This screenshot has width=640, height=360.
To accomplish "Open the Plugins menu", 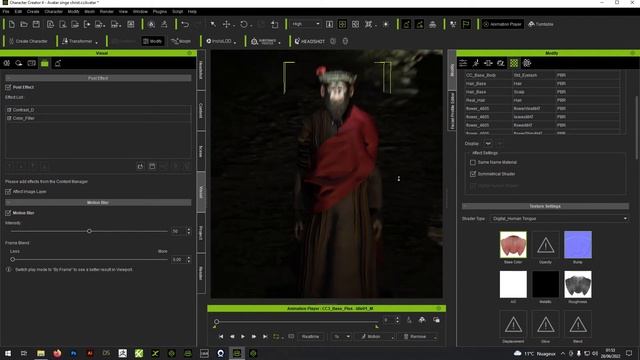I will click(x=160, y=11).
